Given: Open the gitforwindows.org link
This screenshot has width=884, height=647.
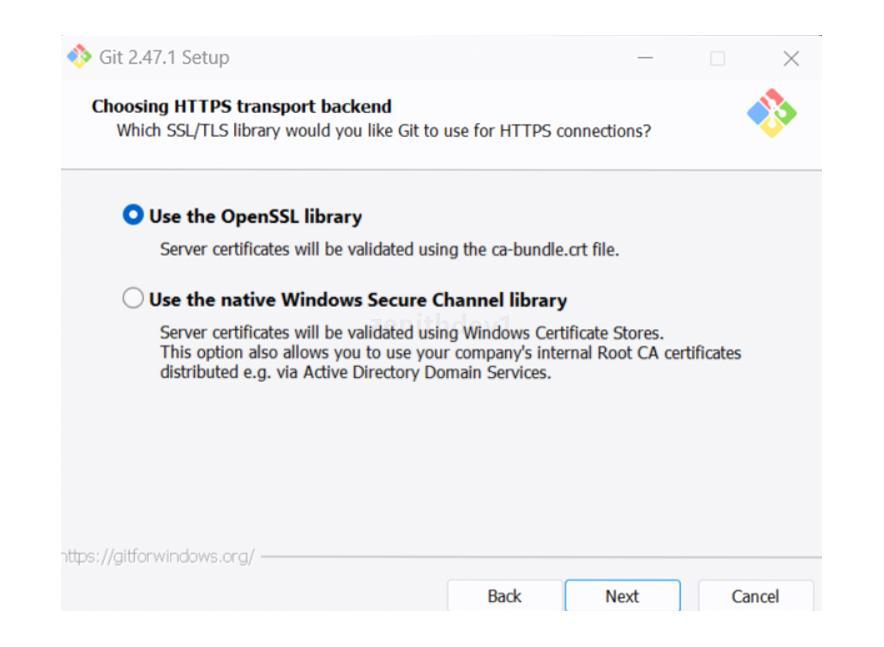Looking at the screenshot, I should pyautogui.click(x=158, y=557).
